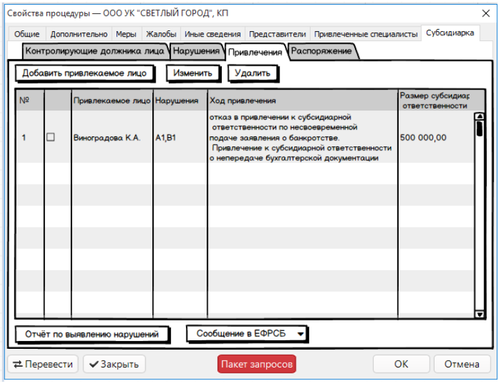Open Отчёт по выявлению нарушений
This screenshot has height=382, width=500.
(92, 334)
